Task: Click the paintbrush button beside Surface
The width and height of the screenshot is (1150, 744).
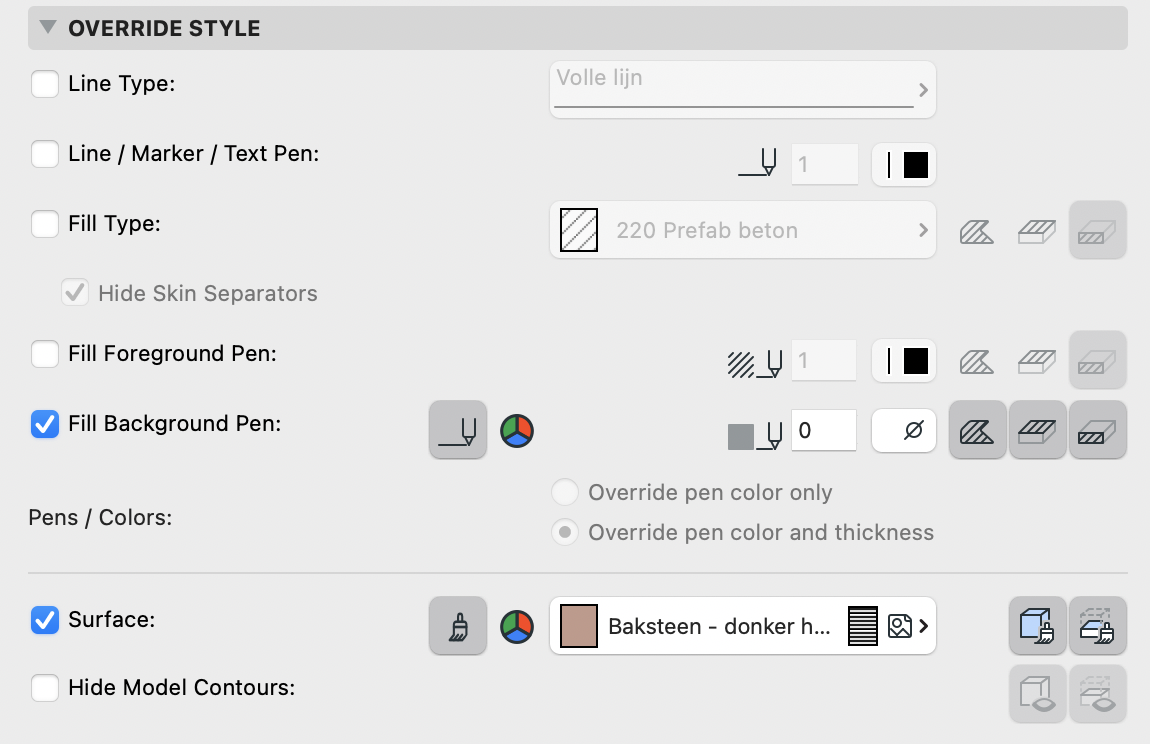Action: click(458, 626)
